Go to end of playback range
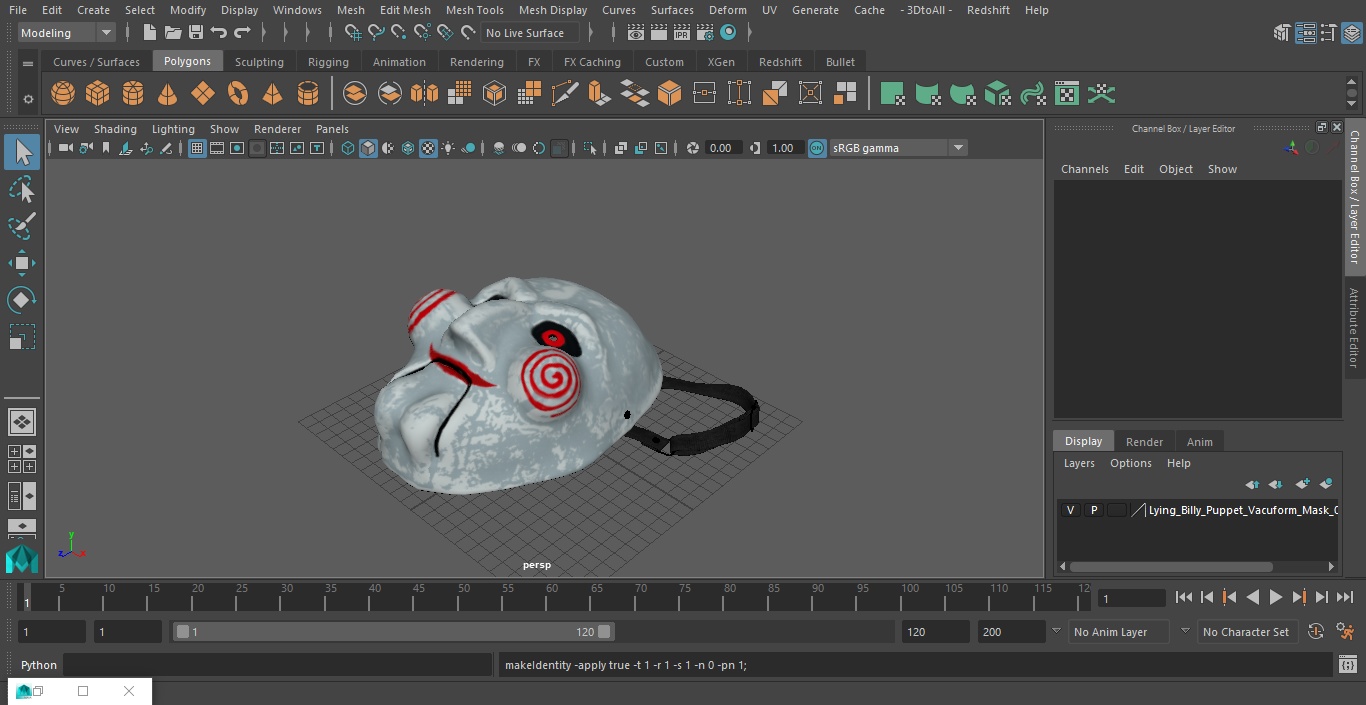 (1345, 597)
